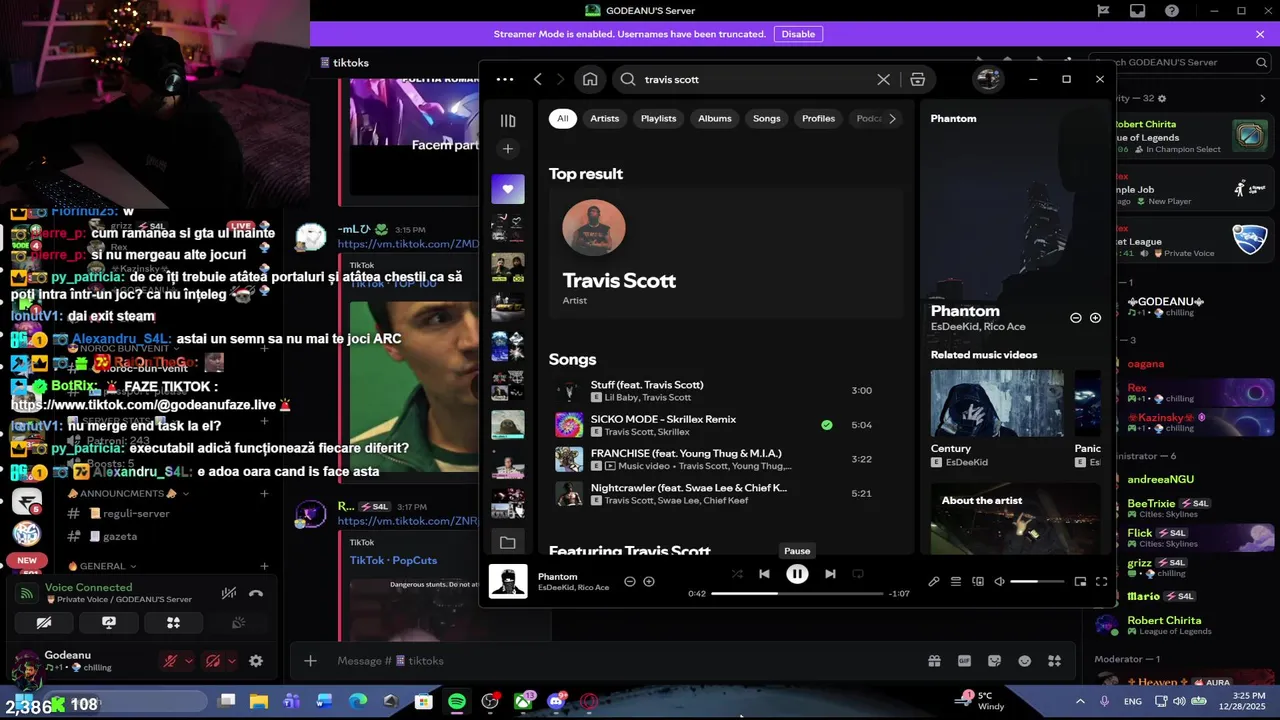Toggle Discord noise suppression icon
1280x720 pixels.
point(229,593)
